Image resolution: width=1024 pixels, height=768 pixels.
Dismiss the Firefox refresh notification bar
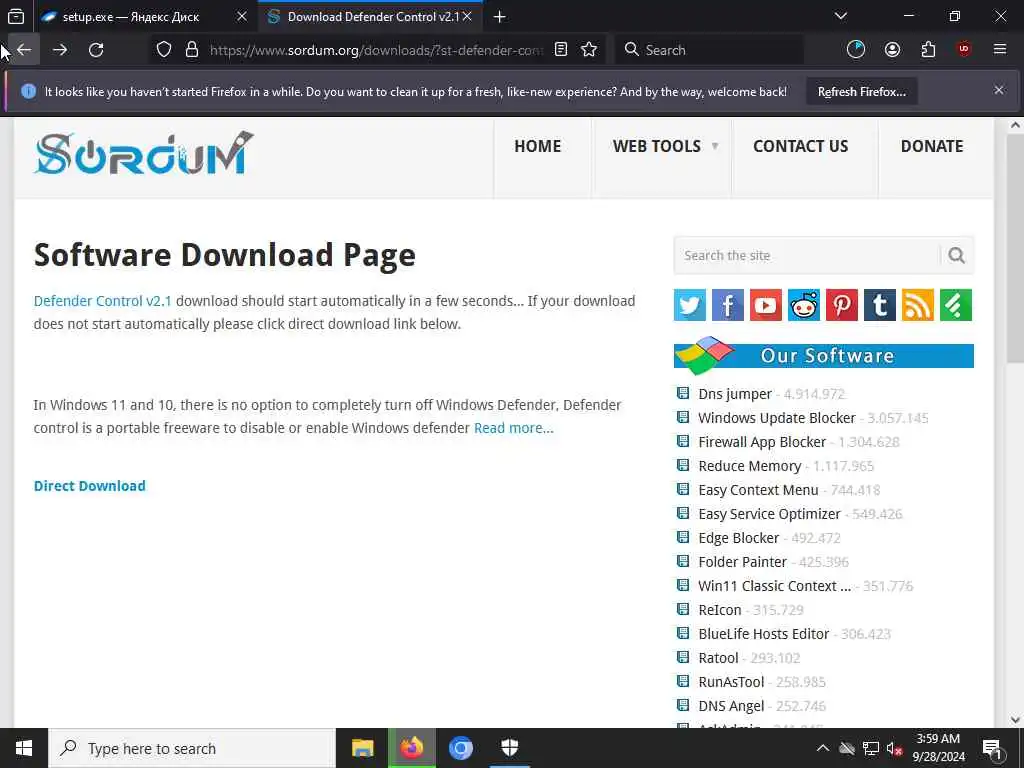click(999, 91)
